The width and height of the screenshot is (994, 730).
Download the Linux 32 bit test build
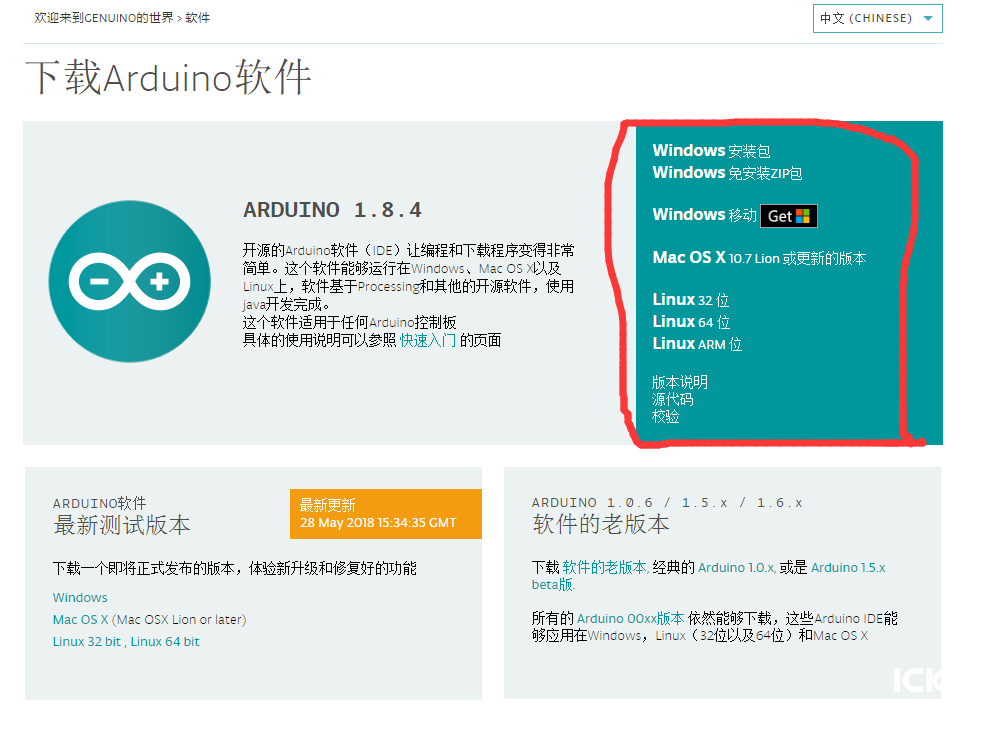pos(87,642)
